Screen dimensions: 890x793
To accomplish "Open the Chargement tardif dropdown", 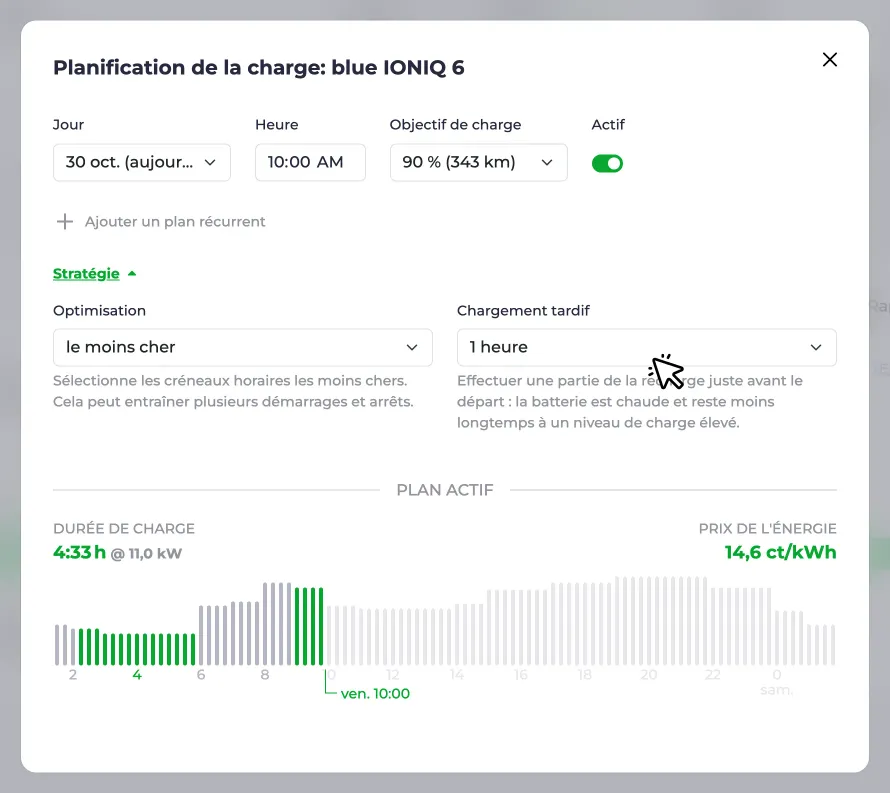I will point(646,347).
